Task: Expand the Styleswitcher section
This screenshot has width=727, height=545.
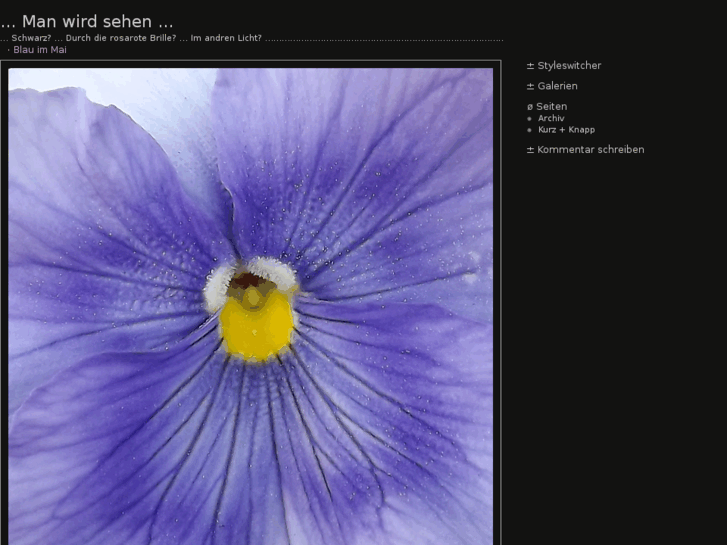Action: tap(569, 66)
